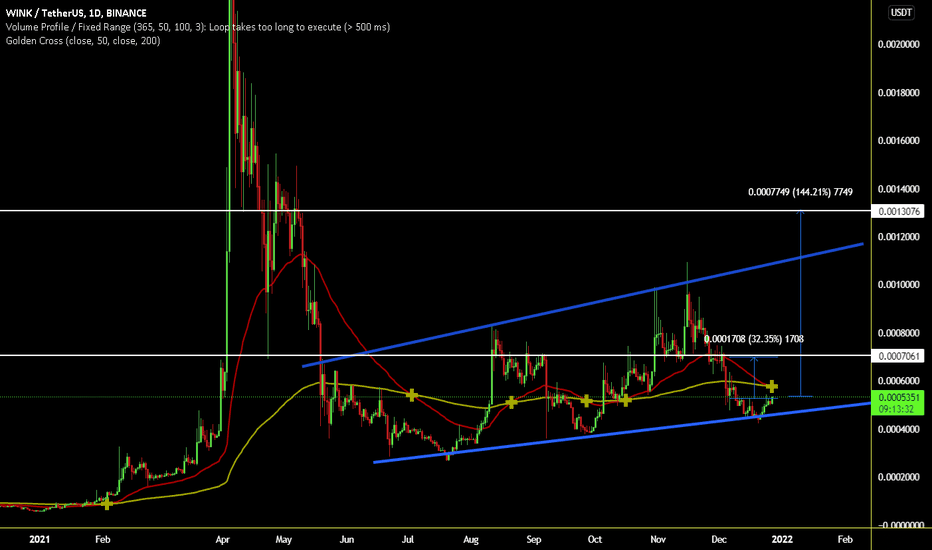Click the Aug label on time axis
This screenshot has width=932, height=550.
point(471,539)
